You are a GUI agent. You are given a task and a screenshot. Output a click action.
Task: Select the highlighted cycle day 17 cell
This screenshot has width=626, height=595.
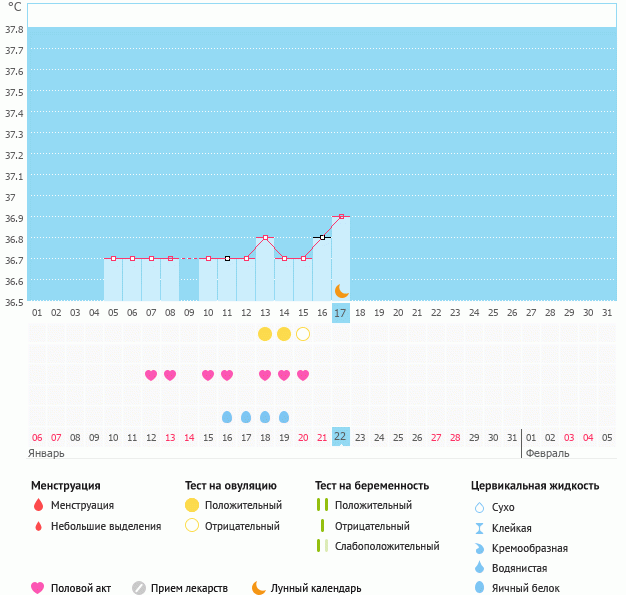click(x=341, y=313)
